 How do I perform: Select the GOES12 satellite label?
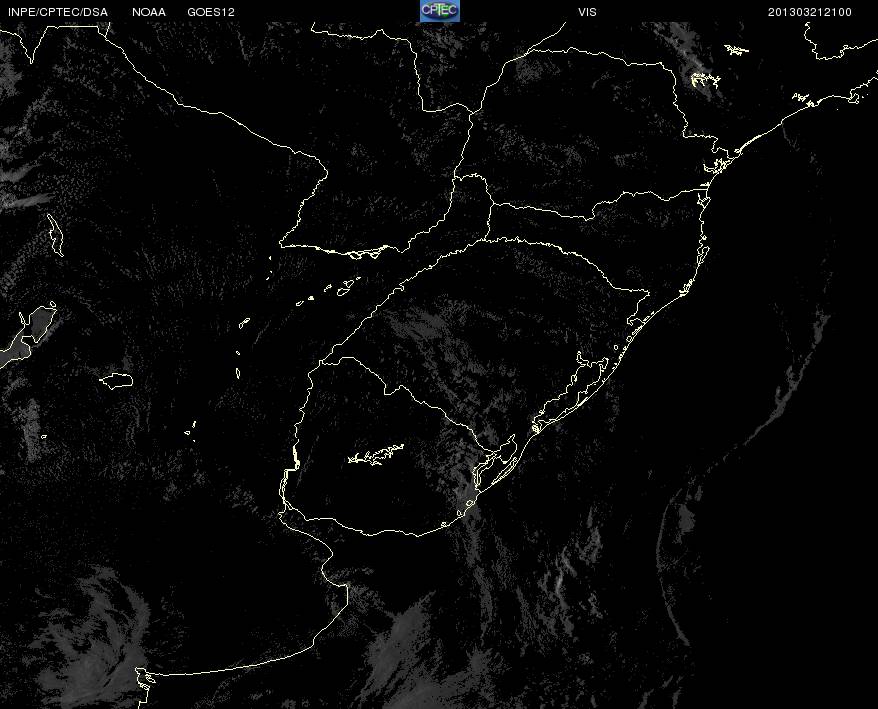211,12
